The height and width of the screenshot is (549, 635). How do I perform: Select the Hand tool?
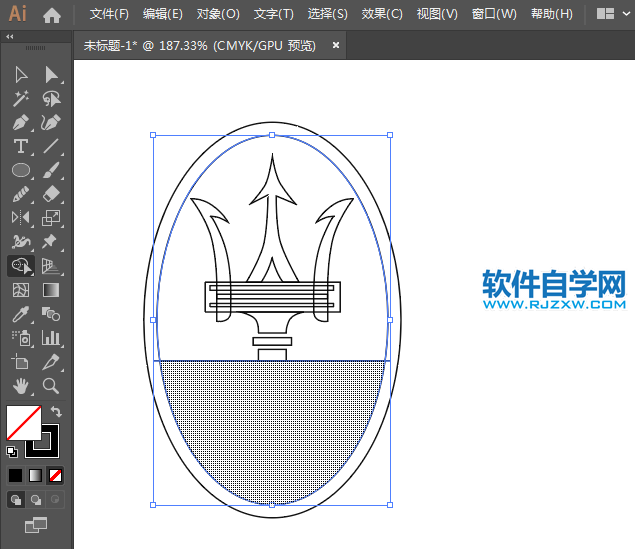(21, 386)
